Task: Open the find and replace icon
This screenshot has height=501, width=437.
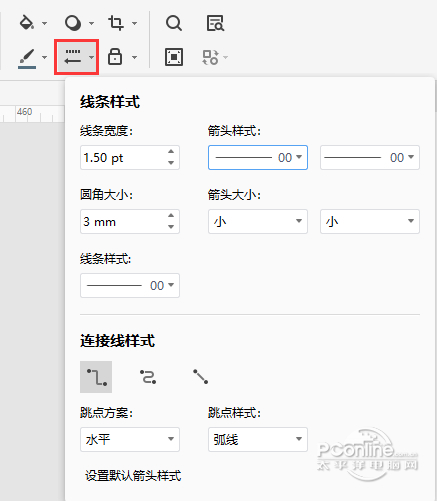Action: 215,23
